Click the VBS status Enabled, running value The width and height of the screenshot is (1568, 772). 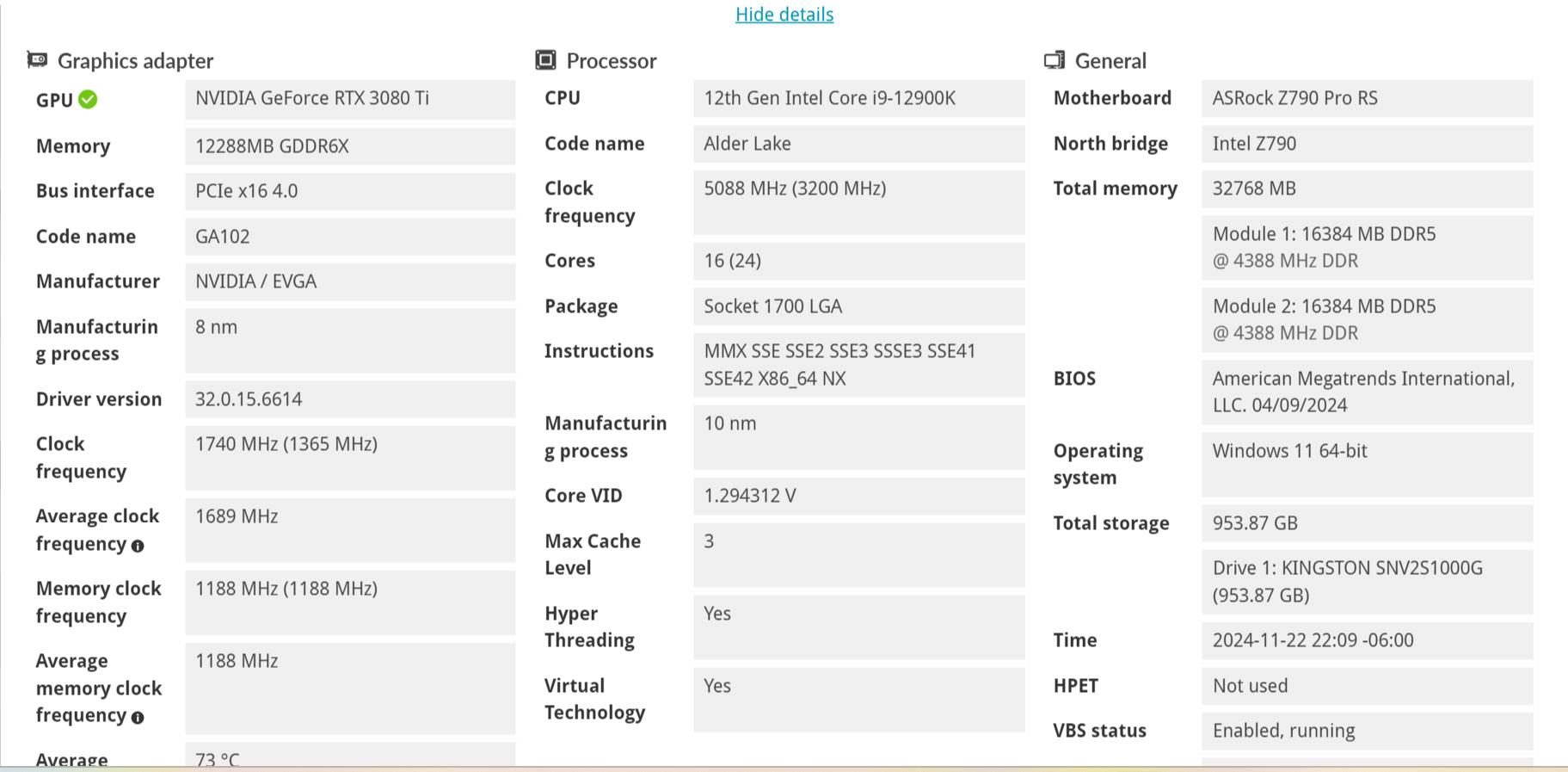(x=1368, y=731)
